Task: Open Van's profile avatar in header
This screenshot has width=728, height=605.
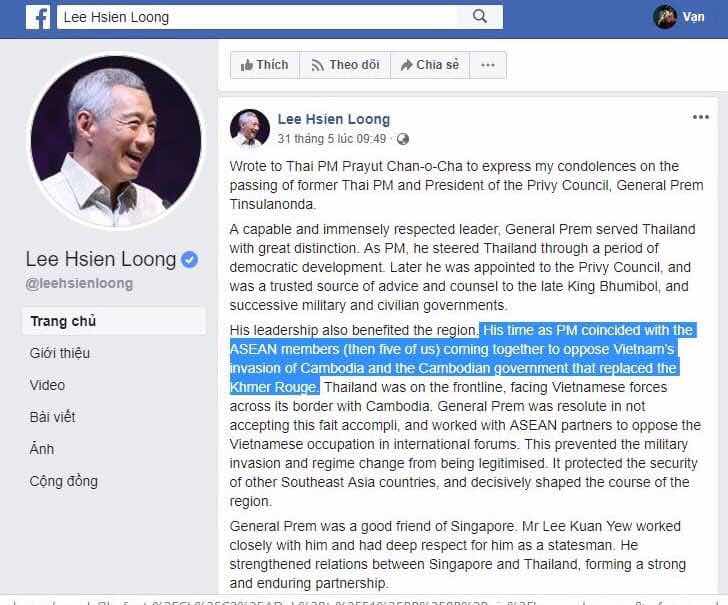Action: 665,17
